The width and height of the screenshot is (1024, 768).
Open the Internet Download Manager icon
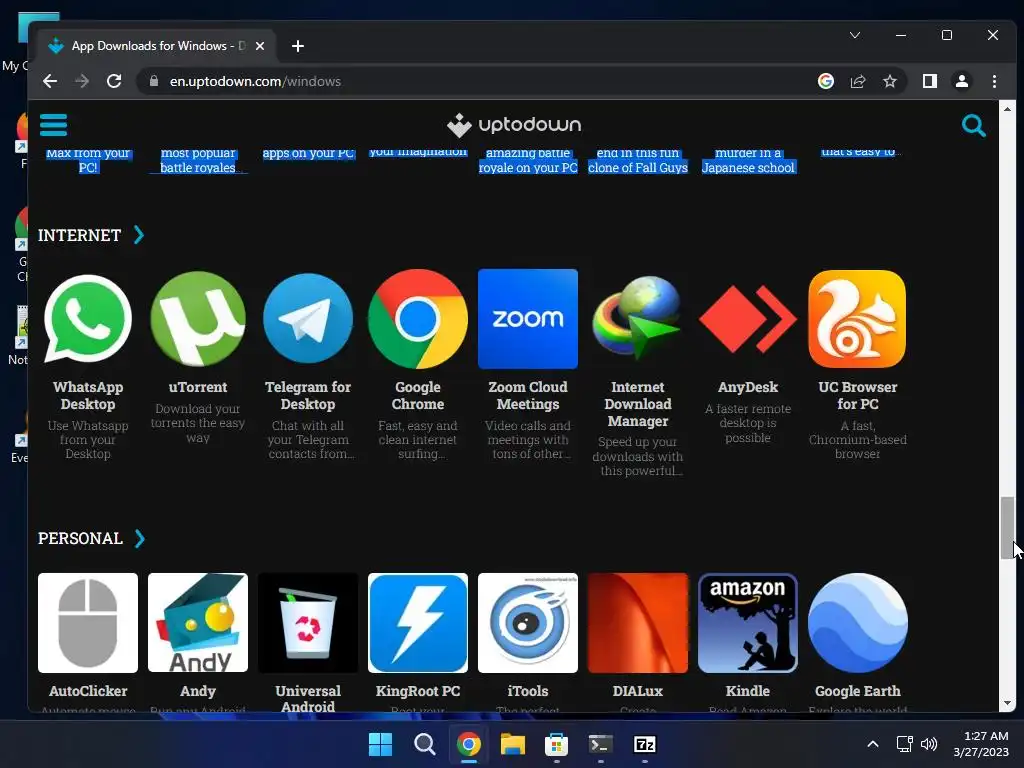click(x=637, y=319)
